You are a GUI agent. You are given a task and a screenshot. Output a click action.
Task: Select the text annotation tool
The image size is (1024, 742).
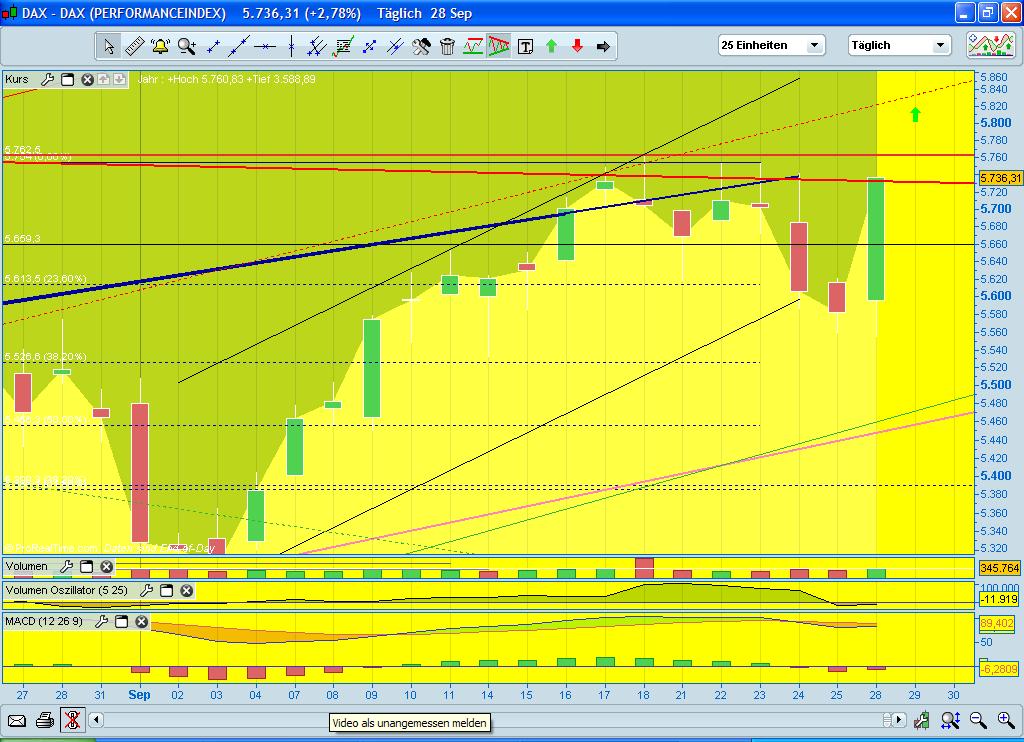tap(525, 46)
